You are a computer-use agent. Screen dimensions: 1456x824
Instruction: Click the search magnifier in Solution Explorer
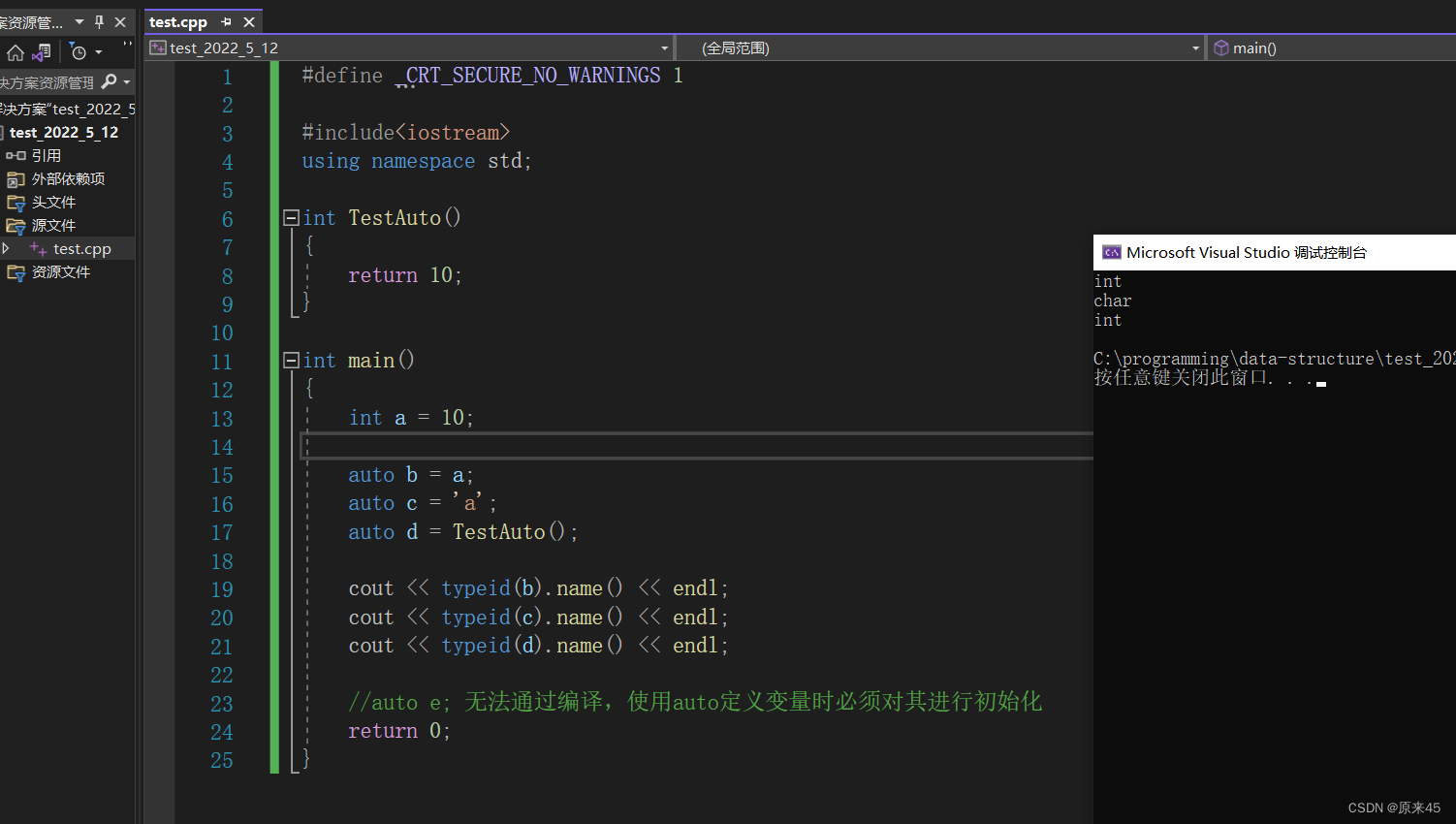pos(110,80)
